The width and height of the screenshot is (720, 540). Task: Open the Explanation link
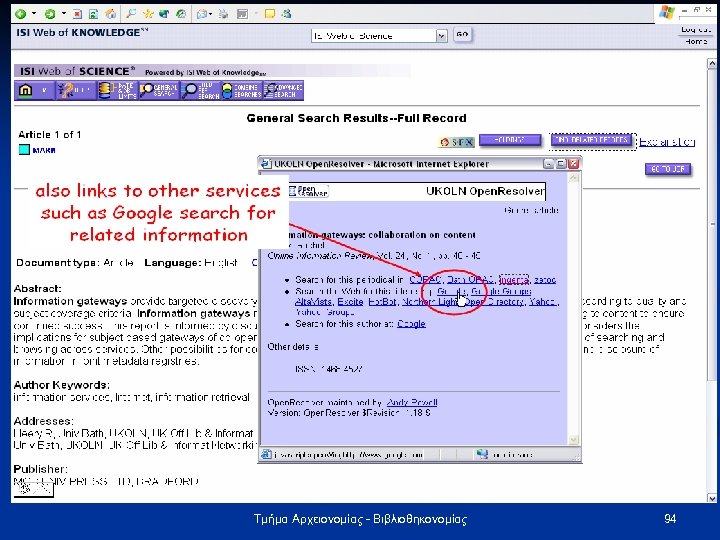click(x=667, y=142)
